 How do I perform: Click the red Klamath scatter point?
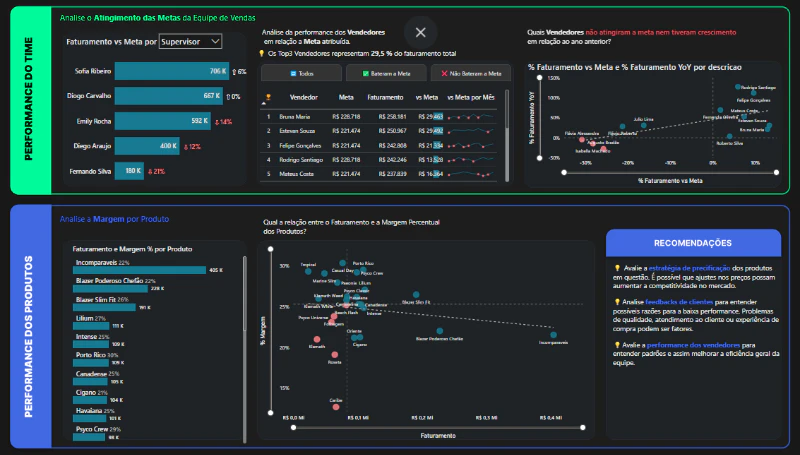tap(317, 339)
